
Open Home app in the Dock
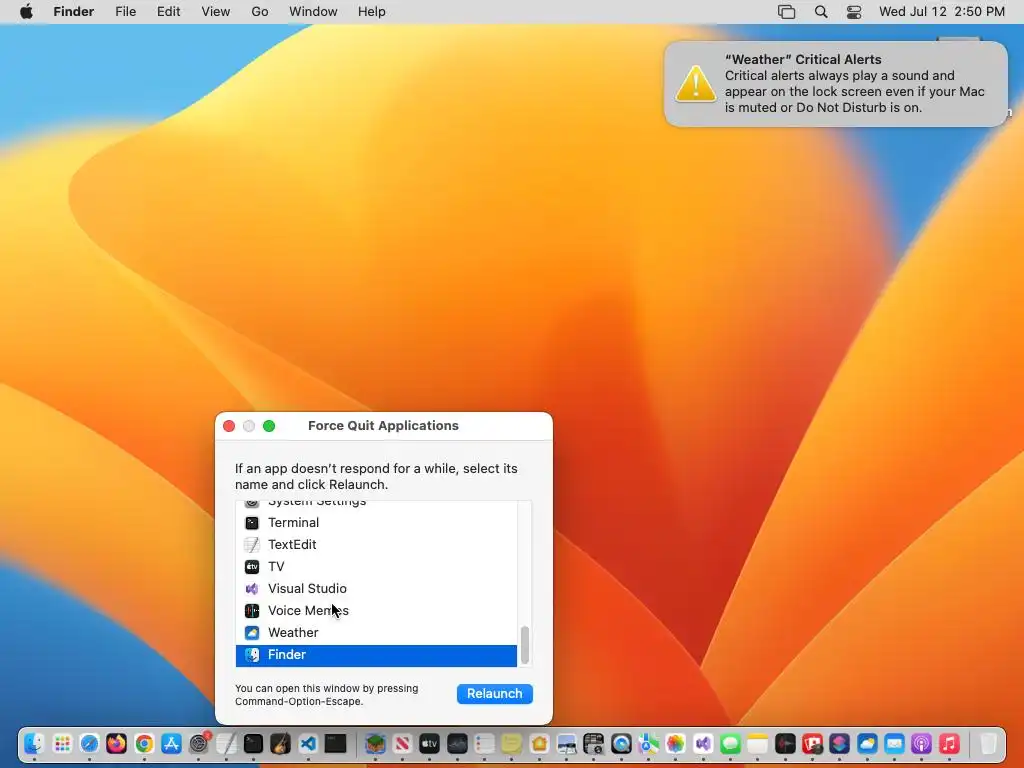point(539,743)
